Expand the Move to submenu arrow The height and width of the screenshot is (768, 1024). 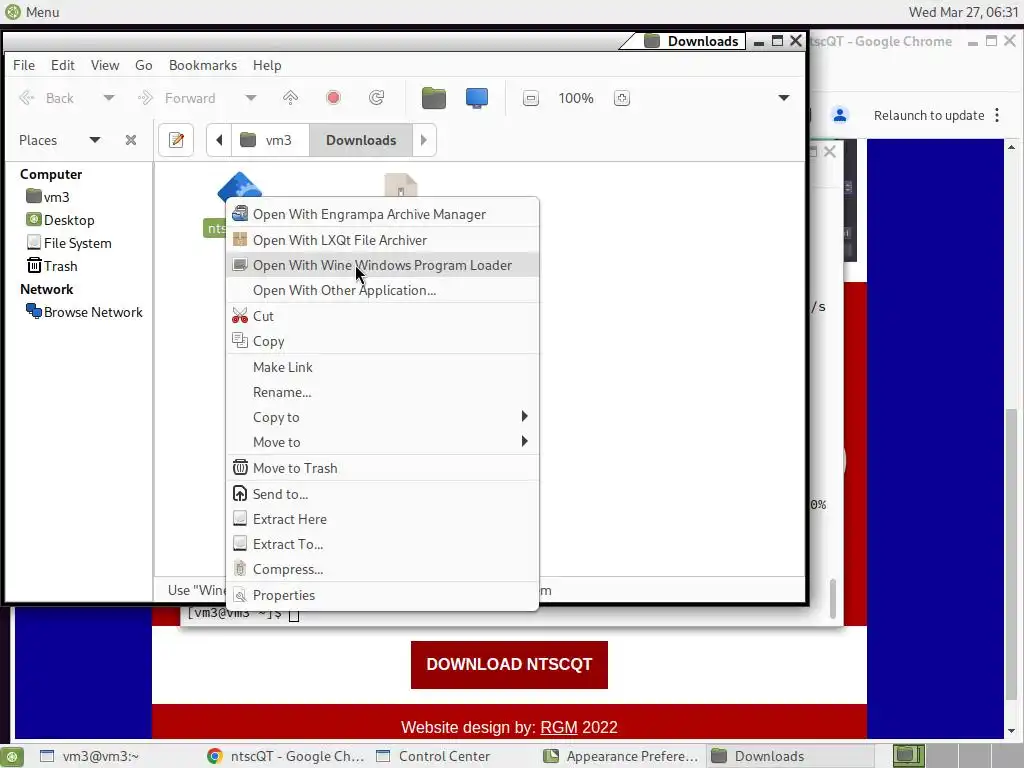[524, 441]
